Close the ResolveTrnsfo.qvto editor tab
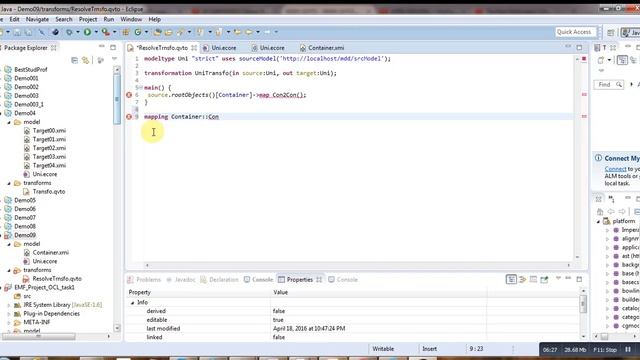The image size is (640, 360). tap(194, 48)
